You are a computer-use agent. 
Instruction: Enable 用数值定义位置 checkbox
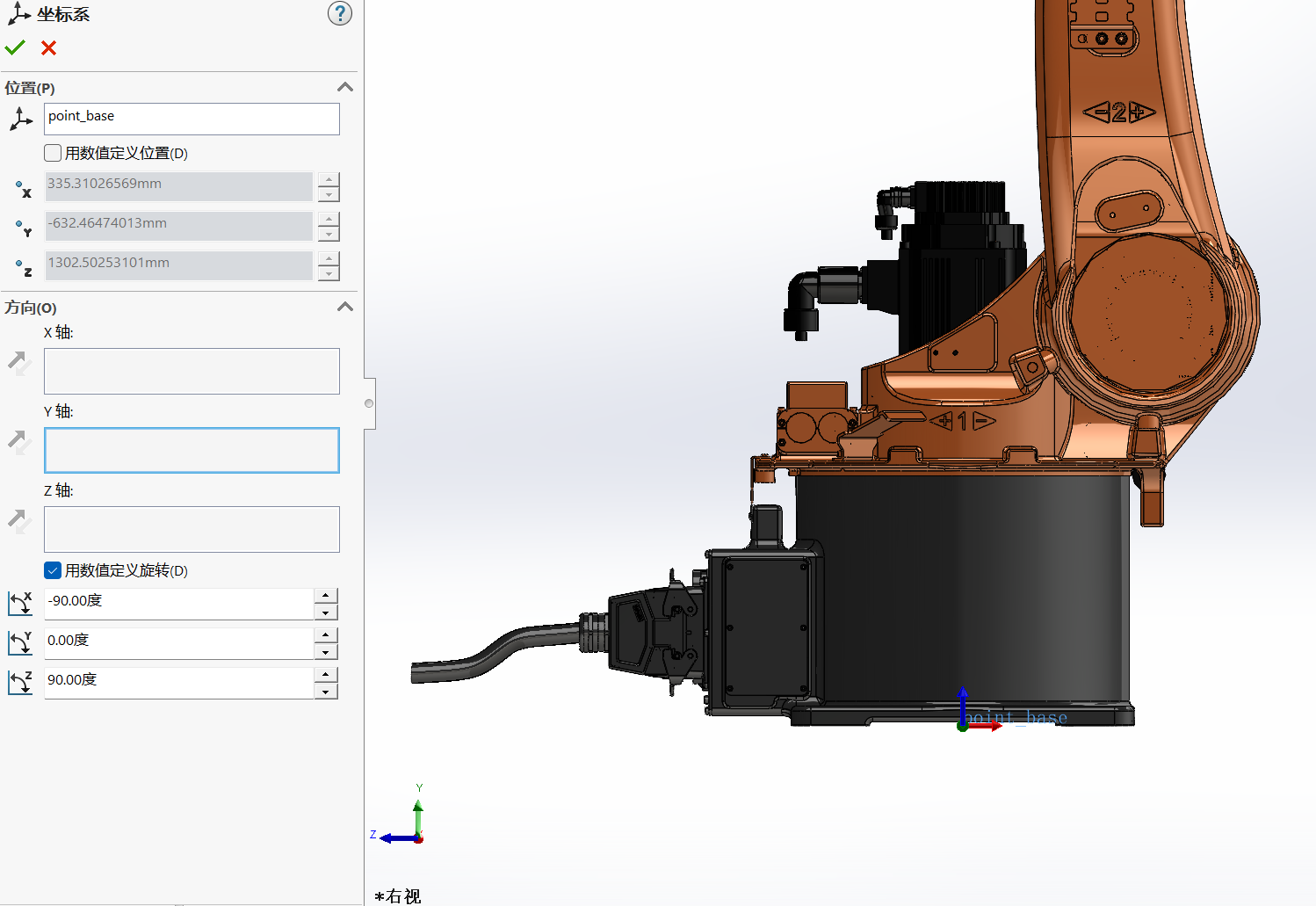point(53,153)
